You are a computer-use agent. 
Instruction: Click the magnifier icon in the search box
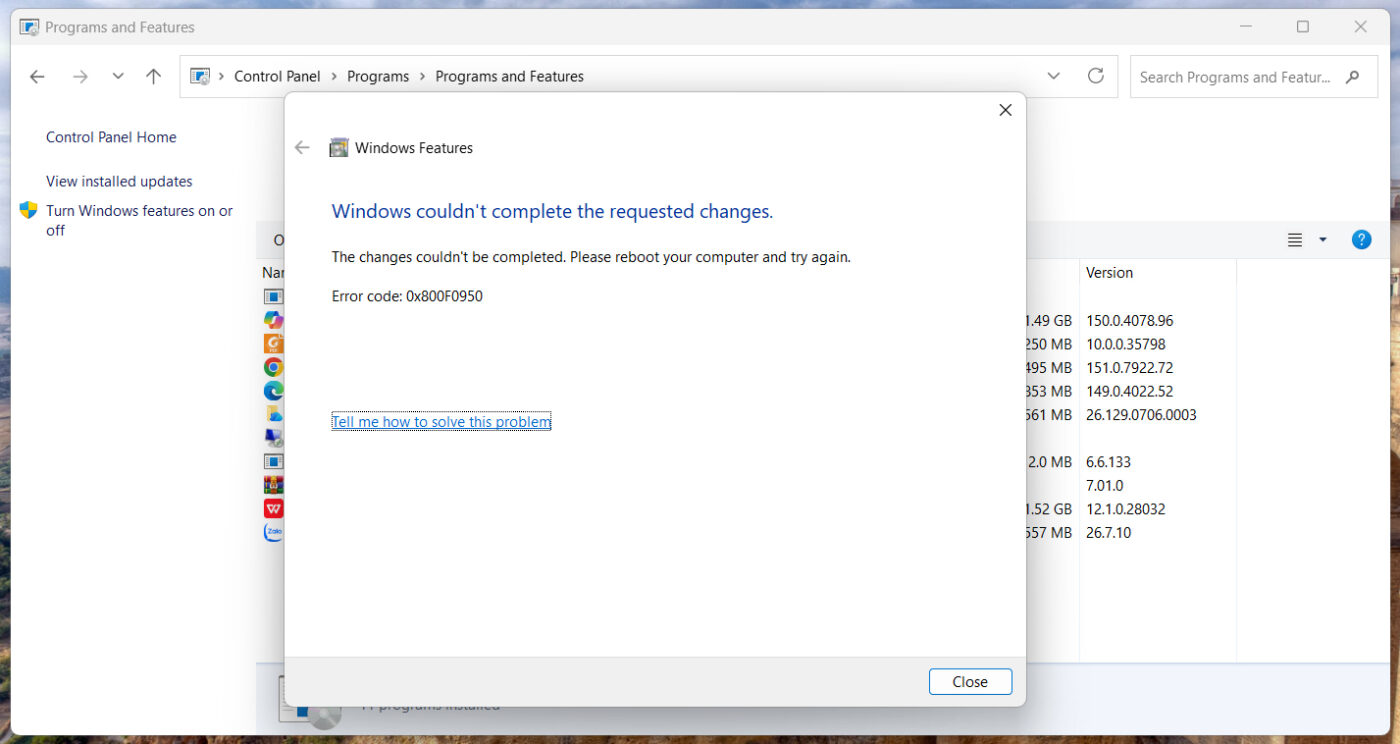point(1353,76)
